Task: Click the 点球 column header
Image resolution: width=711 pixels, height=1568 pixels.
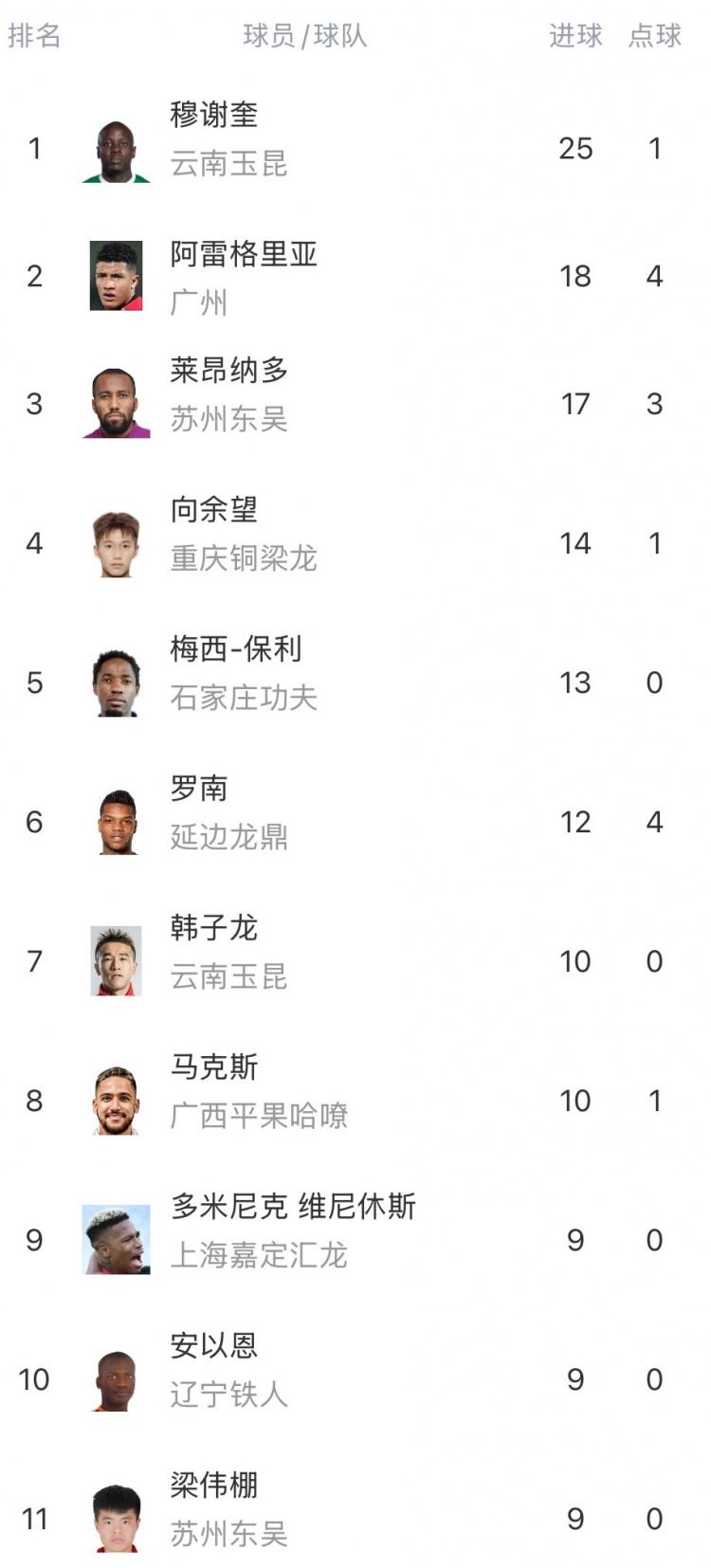Action: click(654, 36)
